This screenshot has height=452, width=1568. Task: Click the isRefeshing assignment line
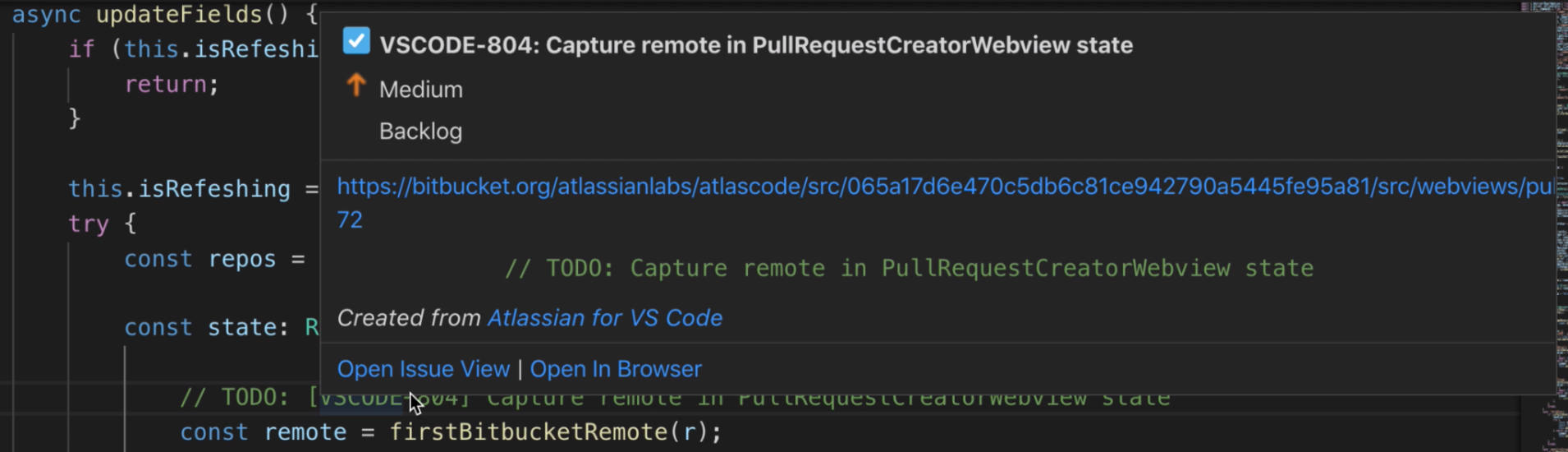193,189
